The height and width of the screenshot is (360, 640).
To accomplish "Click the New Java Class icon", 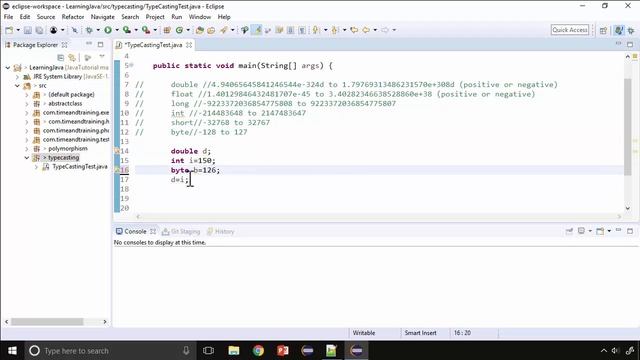I will pos(179,30).
